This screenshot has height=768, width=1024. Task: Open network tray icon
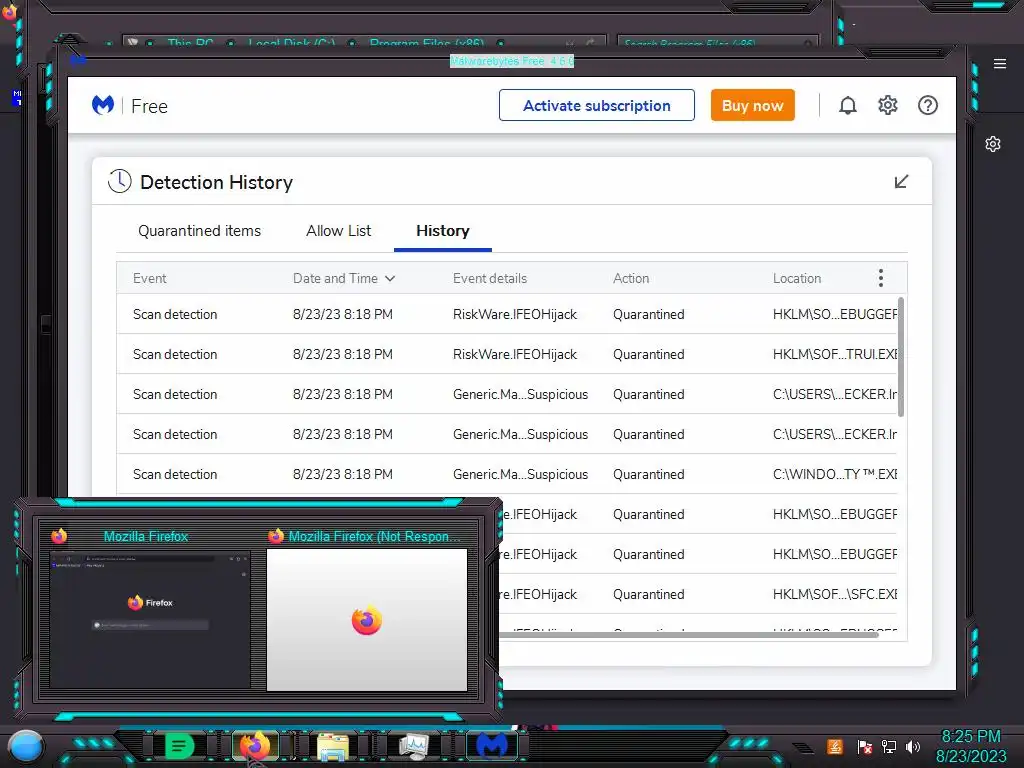[x=889, y=747]
